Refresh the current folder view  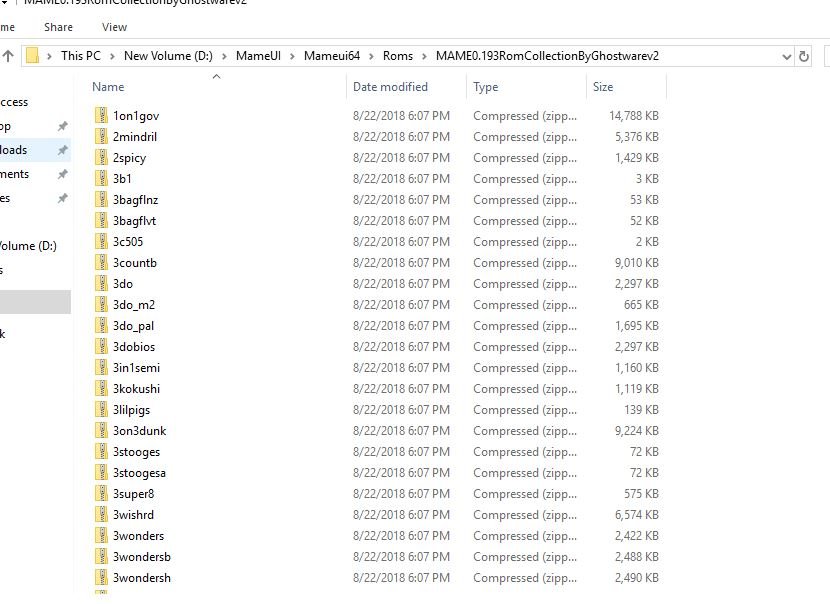(x=804, y=56)
